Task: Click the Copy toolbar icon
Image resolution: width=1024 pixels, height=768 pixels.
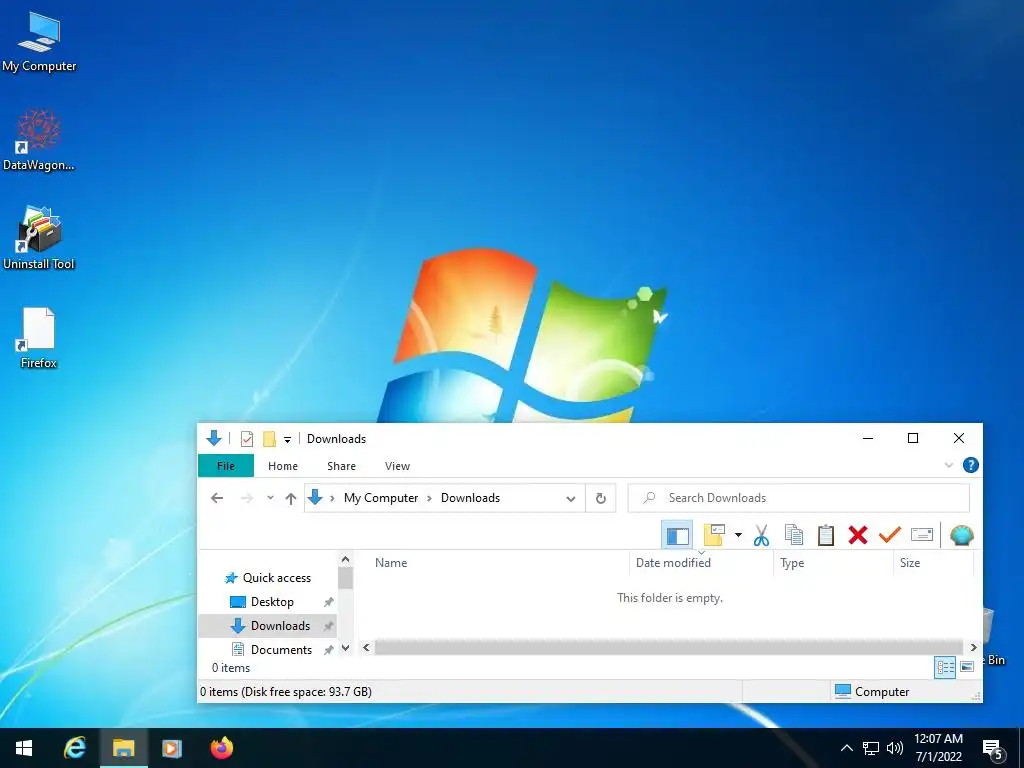Action: [793, 535]
